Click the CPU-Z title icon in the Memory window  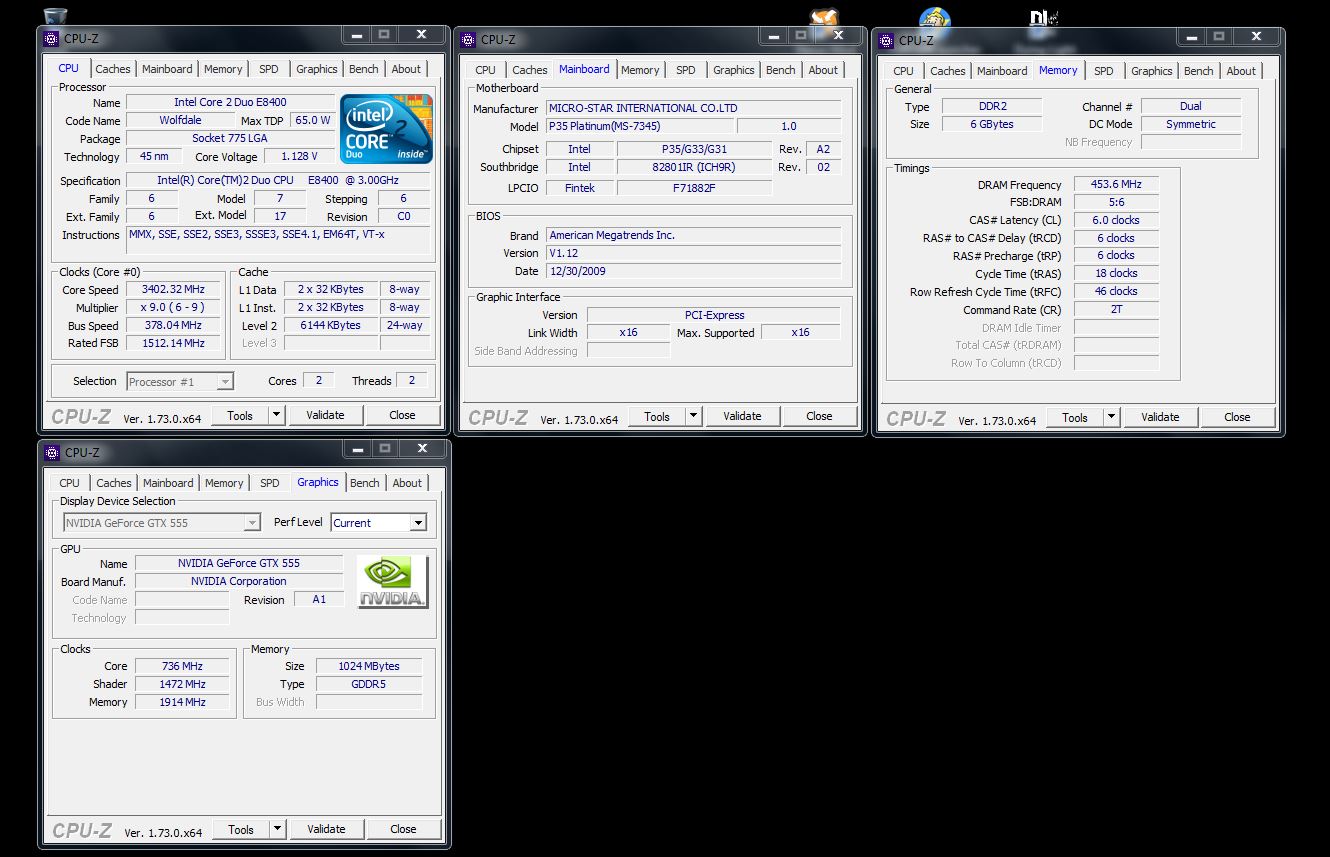(886, 40)
